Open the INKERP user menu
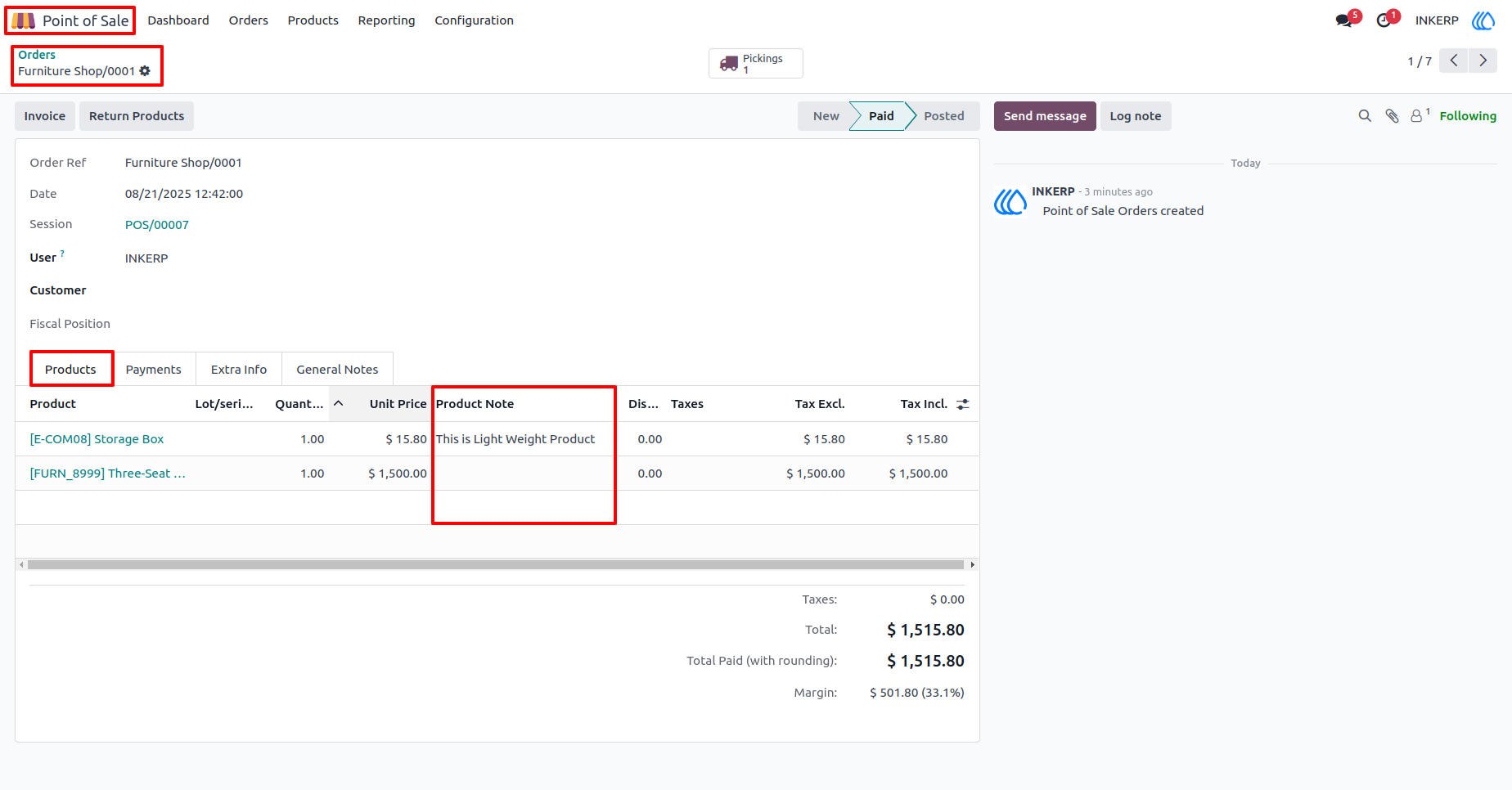Image resolution: width=1512 pixels, height=790 pixels. [1437, 20]
